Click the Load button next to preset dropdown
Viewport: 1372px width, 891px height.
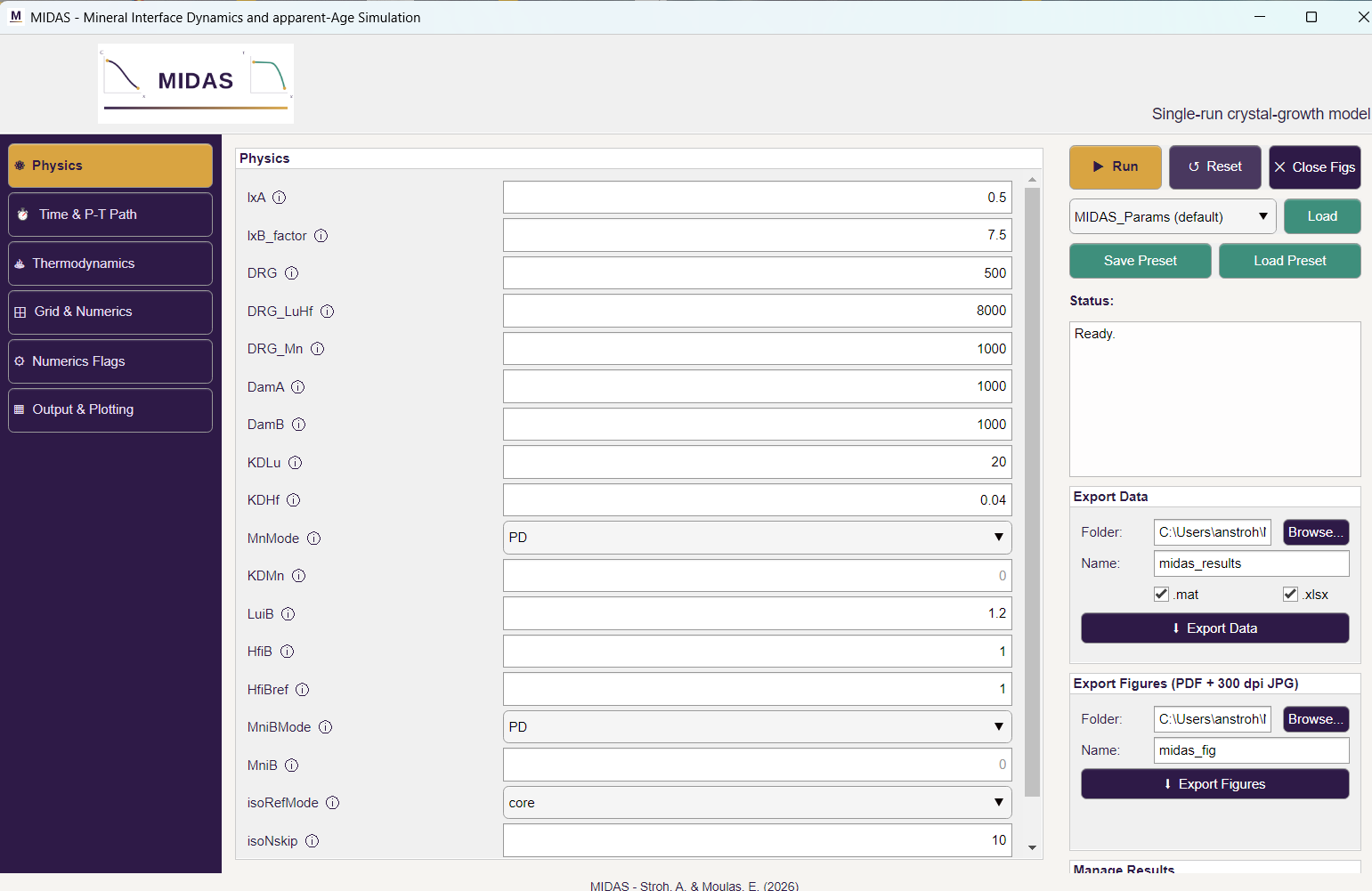coord(1322,216)
